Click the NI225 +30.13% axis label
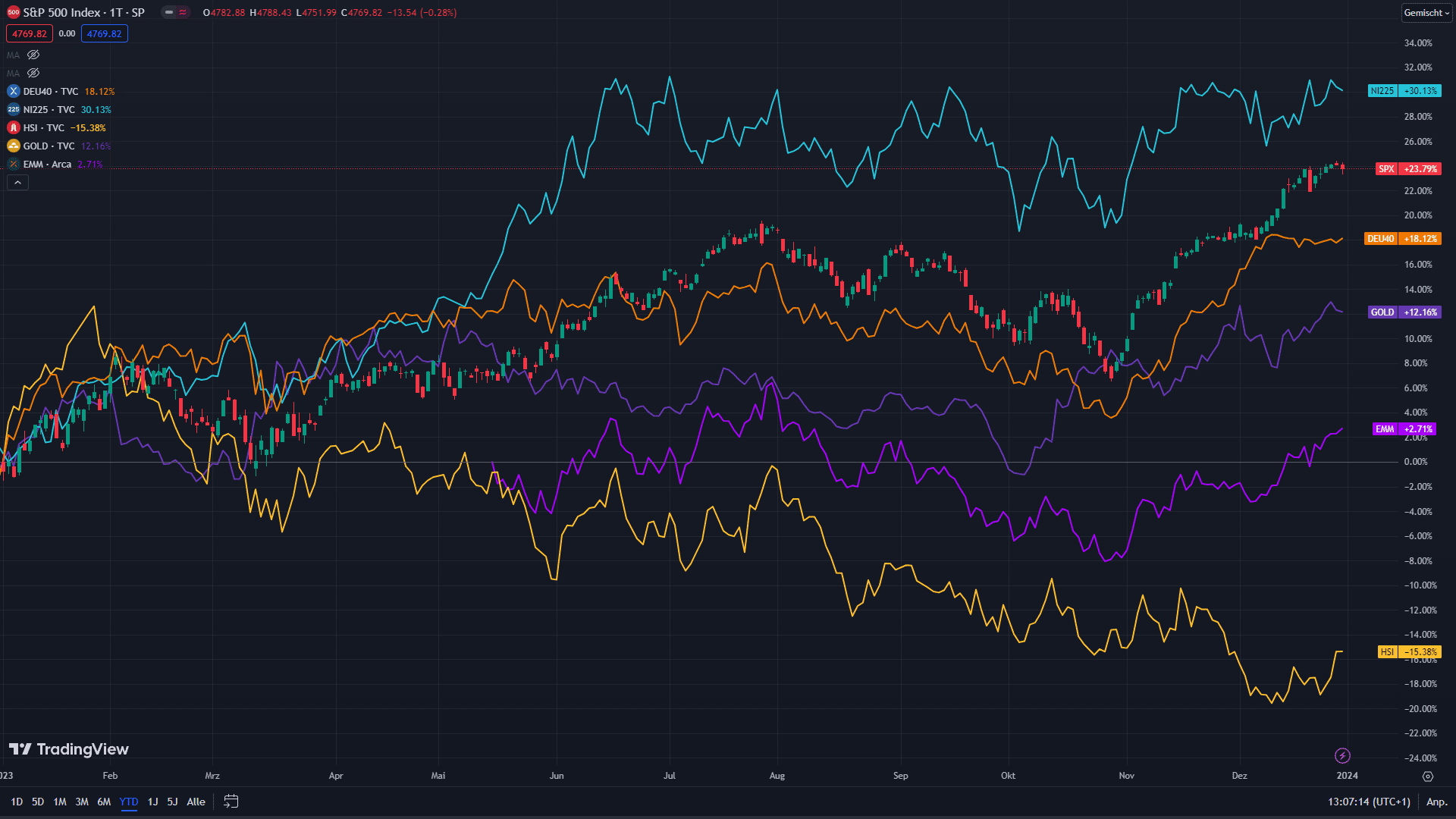The width and height of the screenshot is (1456, 819). 1404,91
